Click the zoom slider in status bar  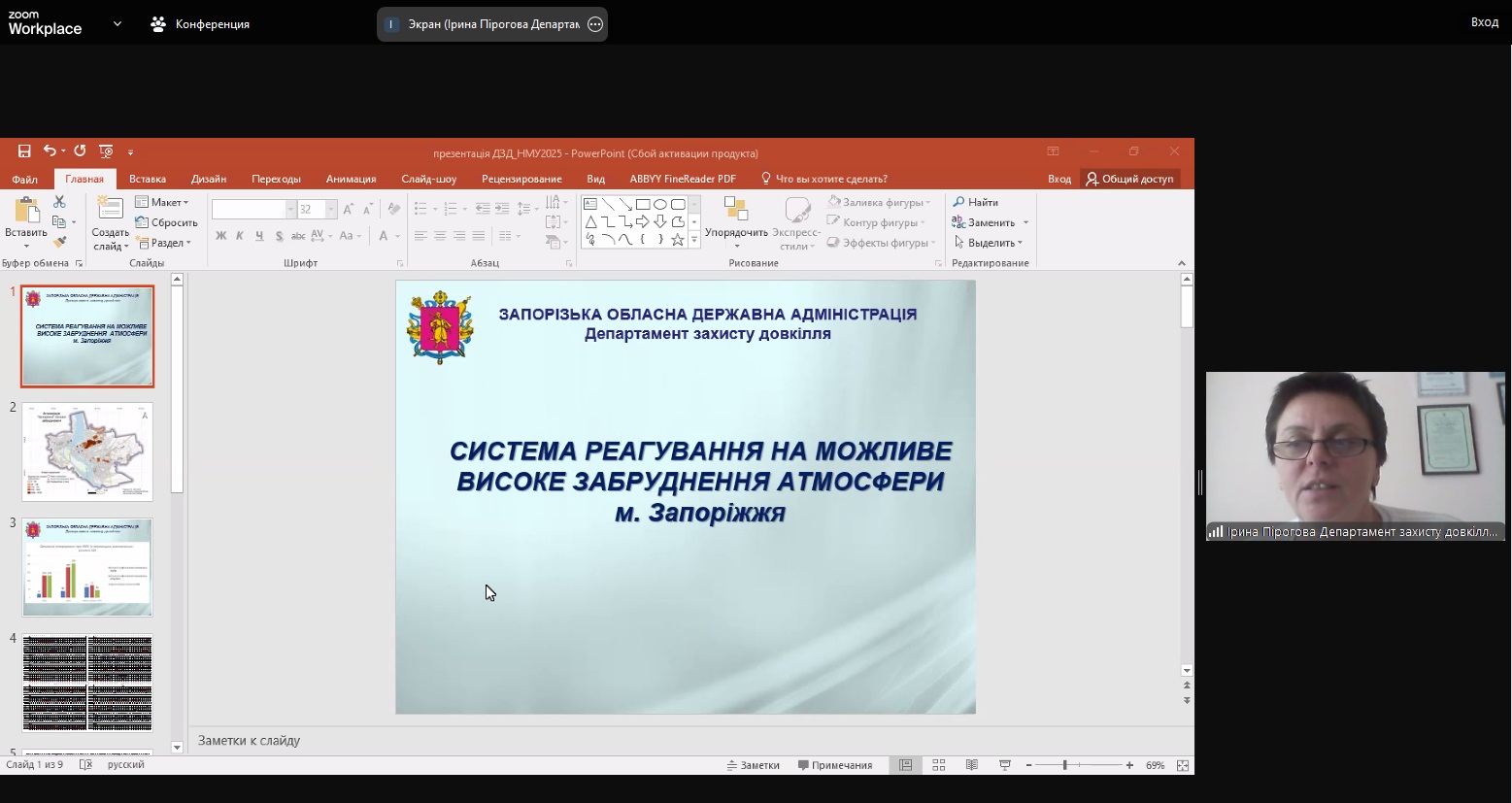click(x=1065, y=765)
